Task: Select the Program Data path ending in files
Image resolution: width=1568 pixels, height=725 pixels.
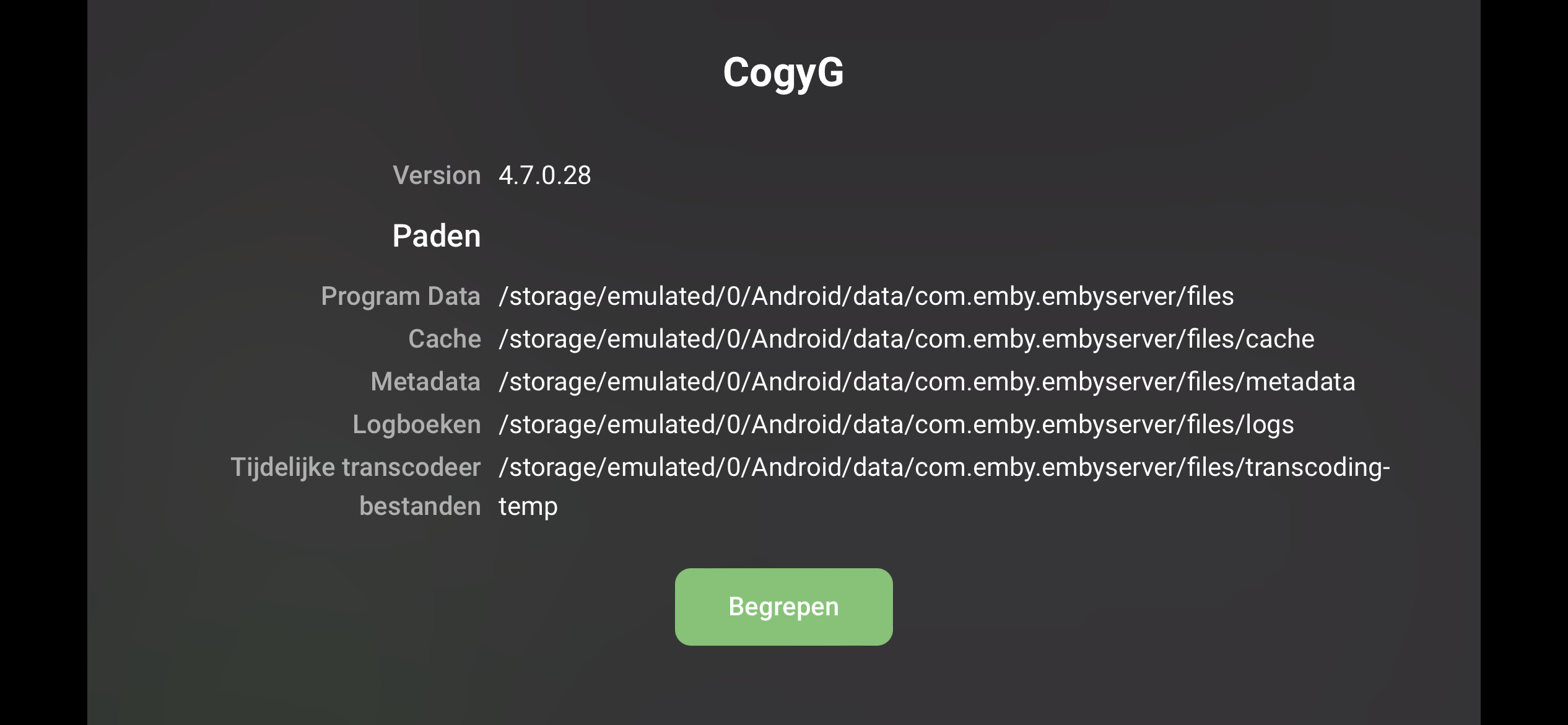Action: point(866,296)
